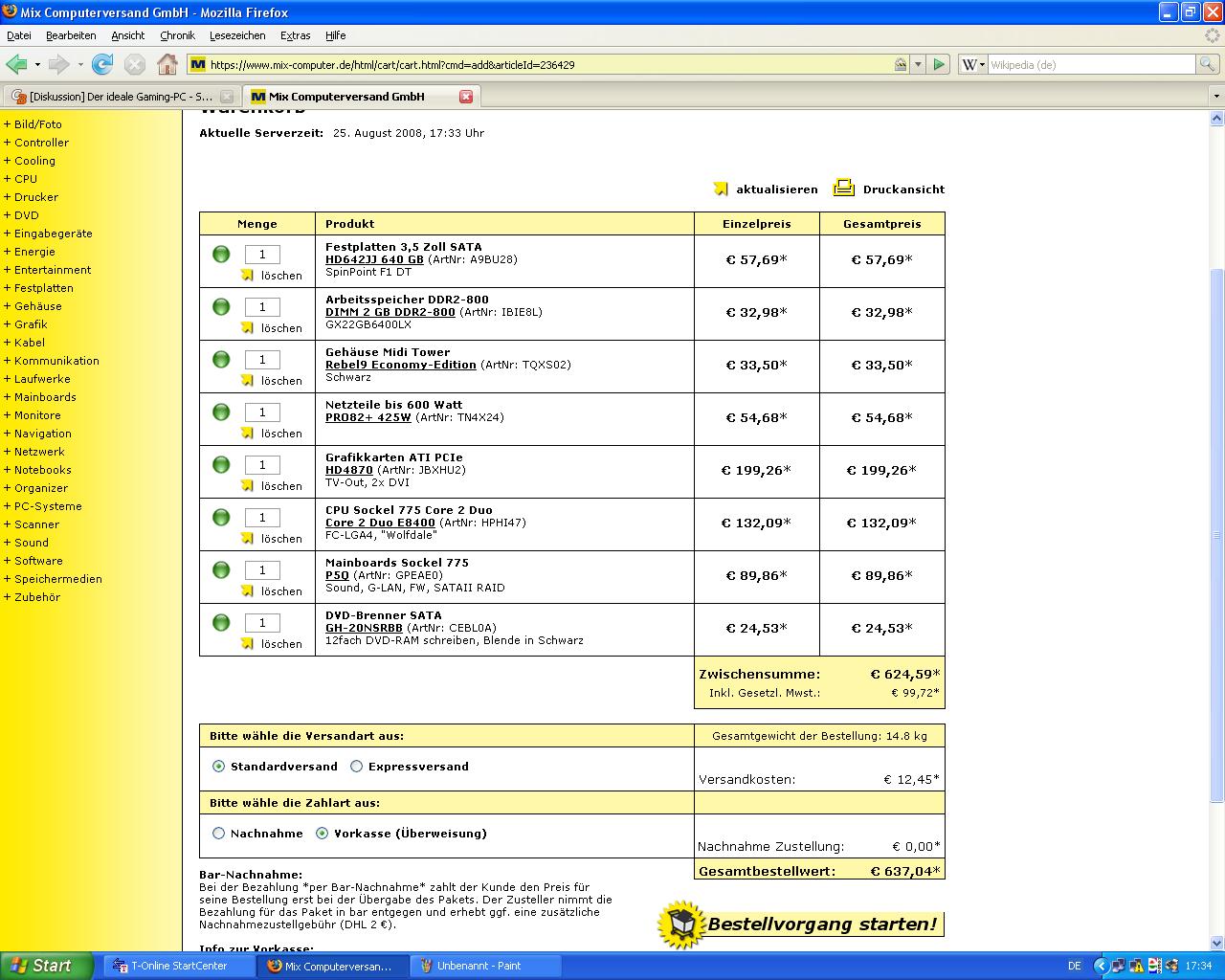Viewport: 1225px width, 980px height.
Task: Open the Ansicht menu
Action: click(128, 35)
